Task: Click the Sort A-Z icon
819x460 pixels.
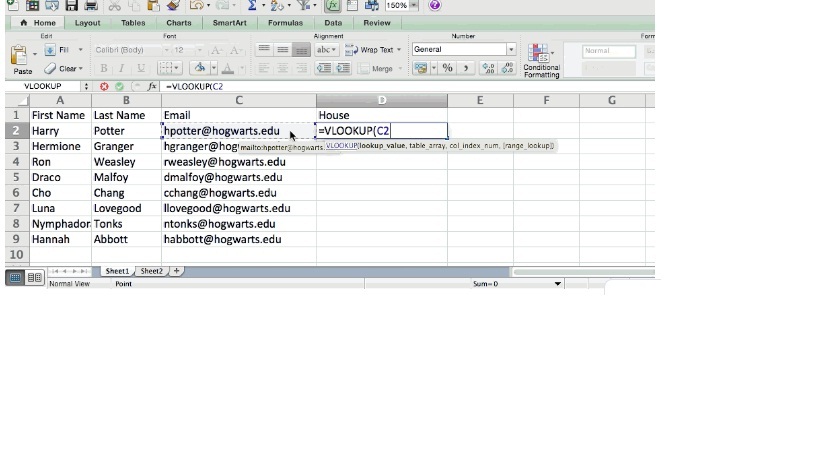Action: pyautogui.click(x=277, y=6)
